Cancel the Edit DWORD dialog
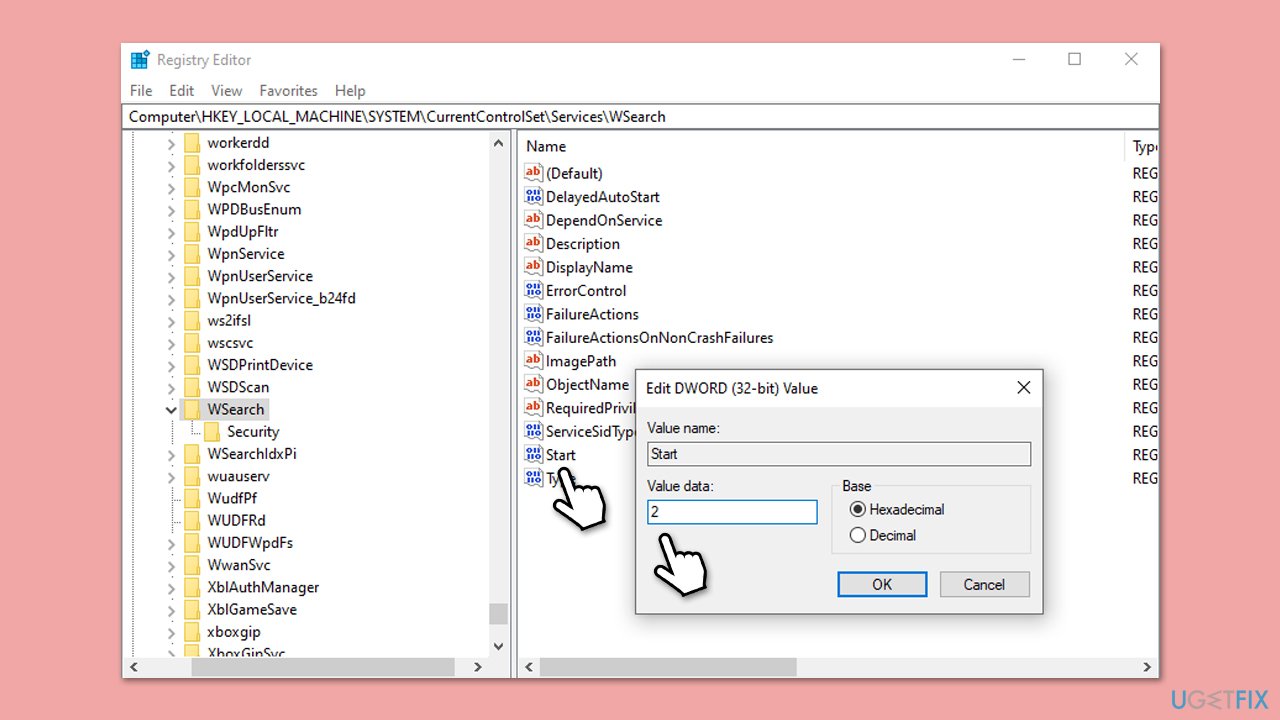The width and height of the screenshot is (1280, 720). tap(984, 584)
